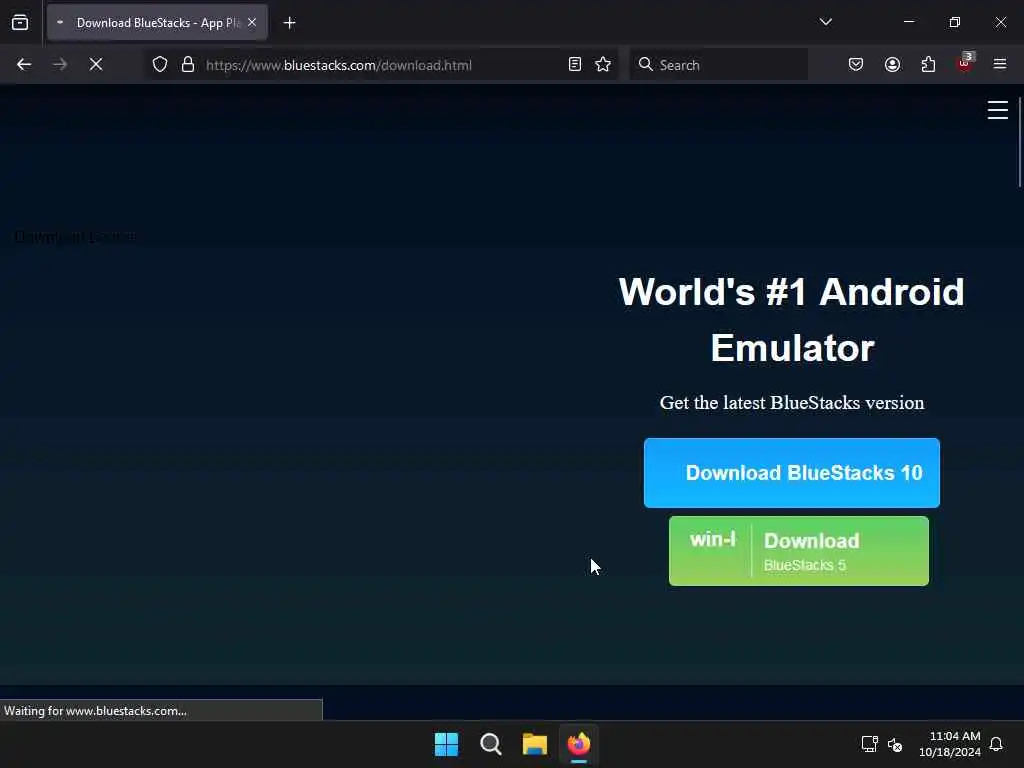Launch File Explorer from the taskbar
This screenshot has height=768, width=1024.
click(535, 744)
